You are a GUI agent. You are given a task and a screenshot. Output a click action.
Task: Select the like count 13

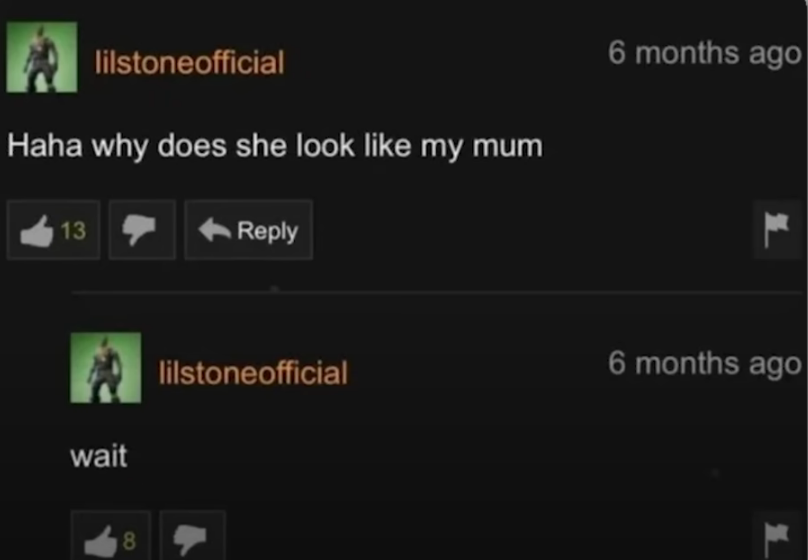click(73, 230)
